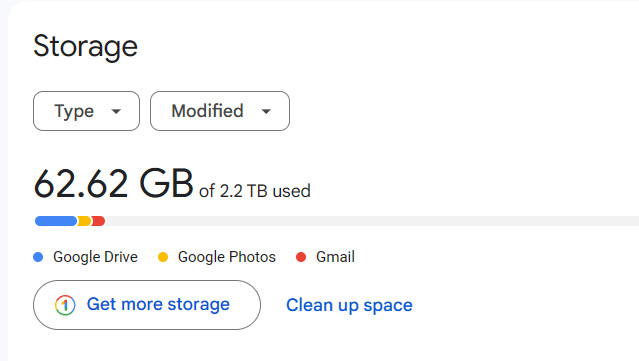The image size is (639, 361).
Task: Click the unused gray portion of storage bar
Action: coord(372,221)
